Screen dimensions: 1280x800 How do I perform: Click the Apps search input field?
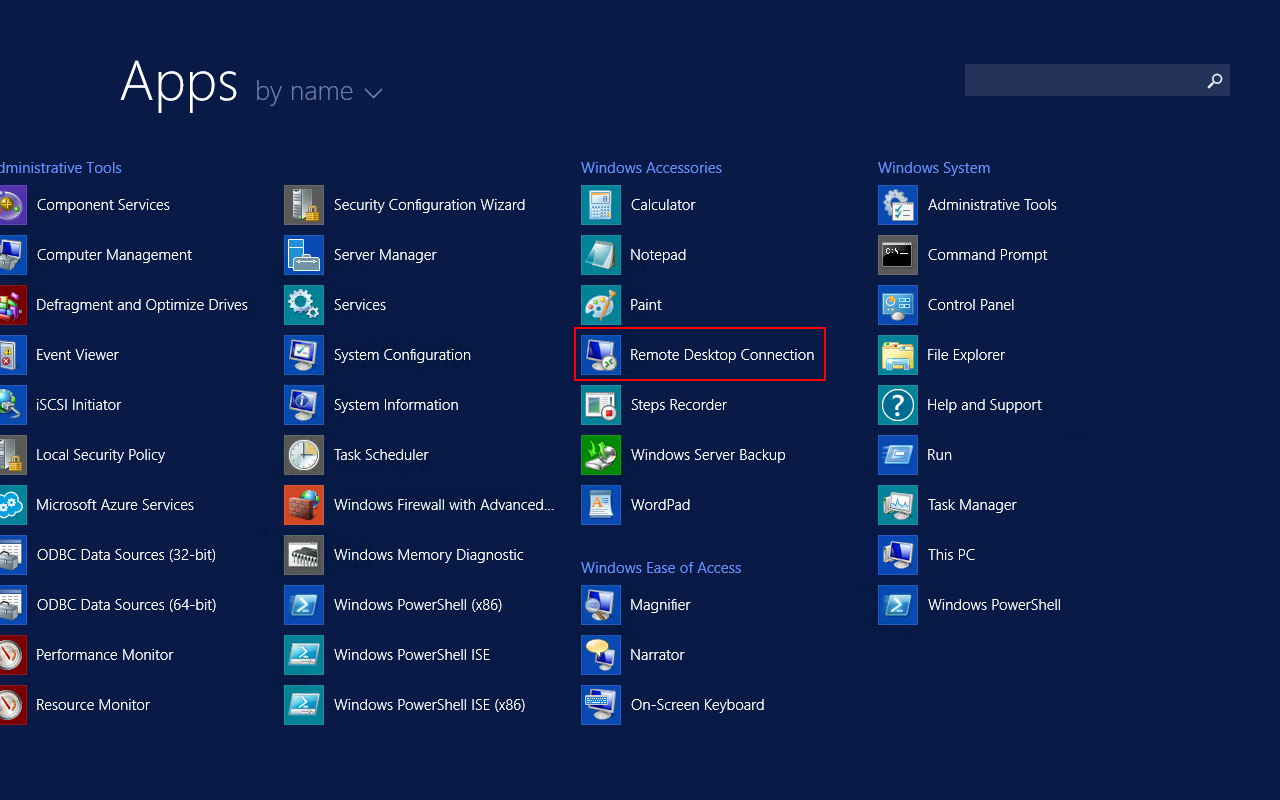click(1082, 80)
